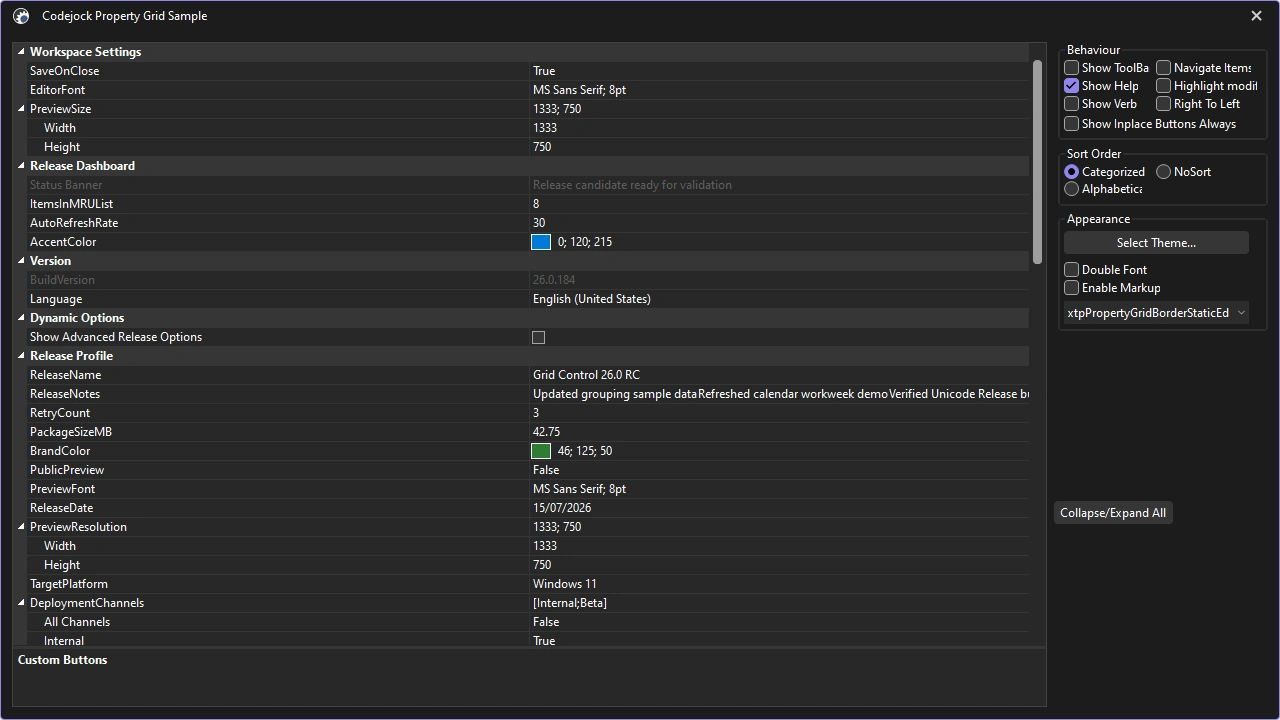Collapse the Release Profile category

click(21, 356)
